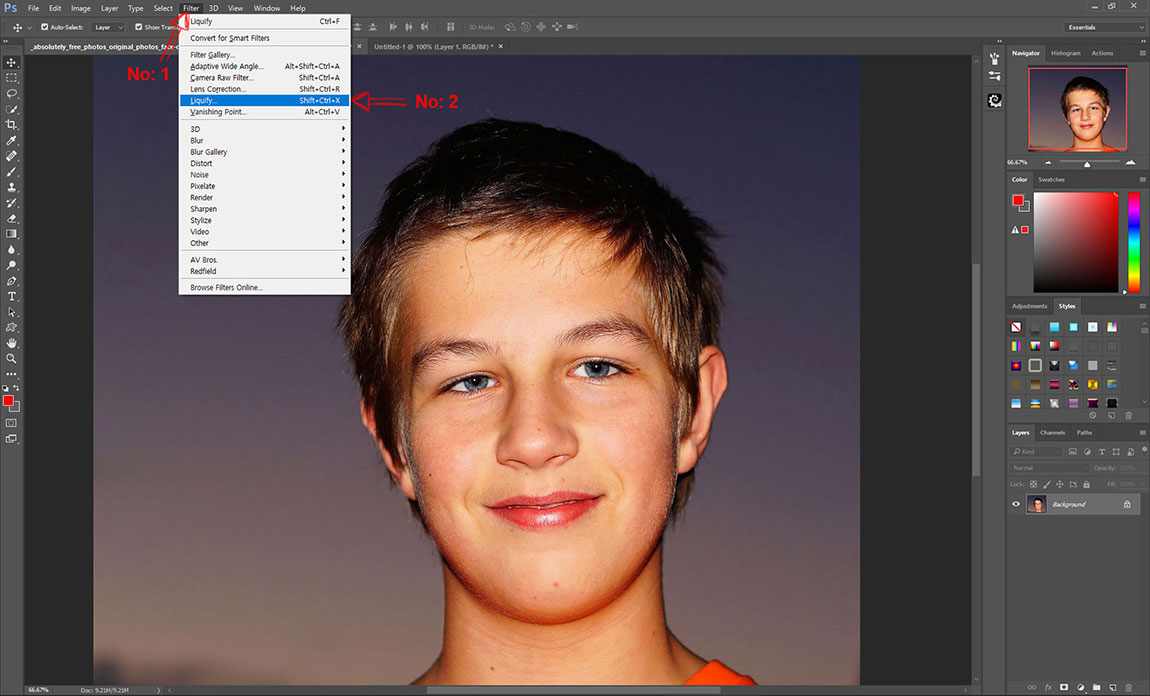Select the Eyedropper tool

pos(11,140)
